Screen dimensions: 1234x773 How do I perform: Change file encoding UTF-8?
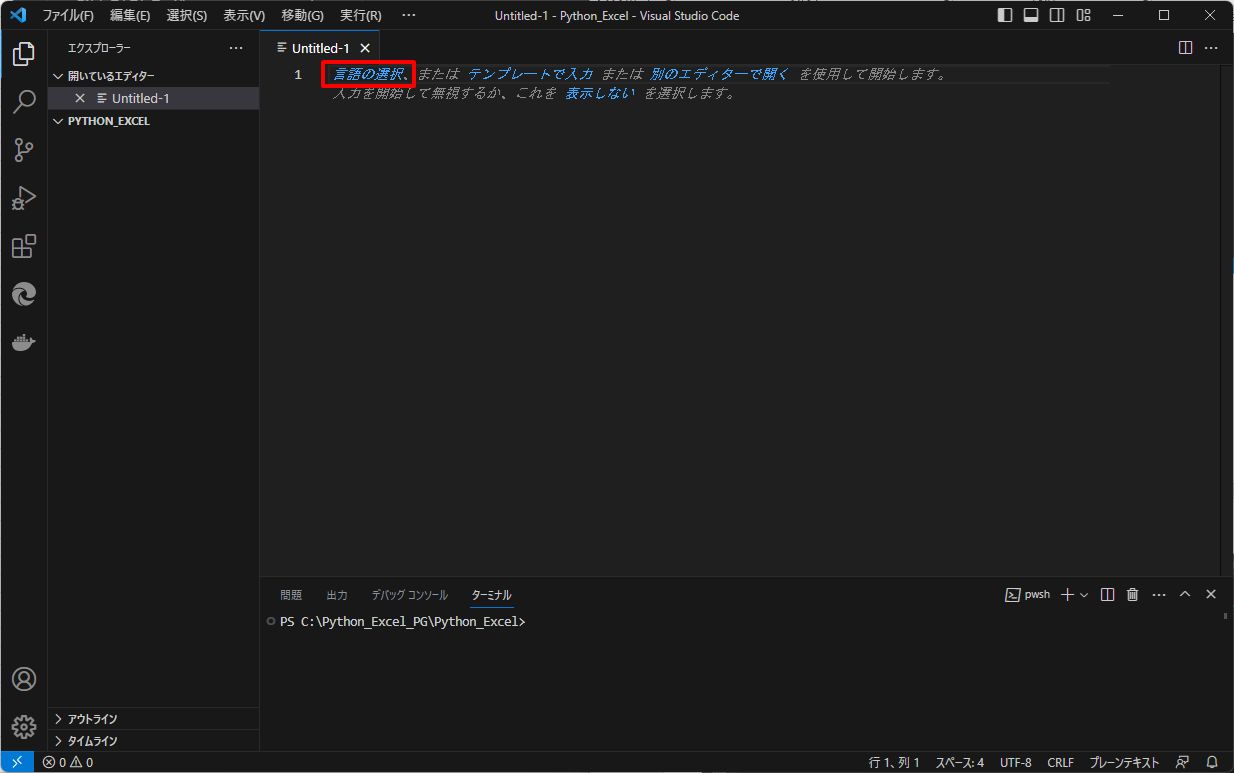pos(1015,762)
